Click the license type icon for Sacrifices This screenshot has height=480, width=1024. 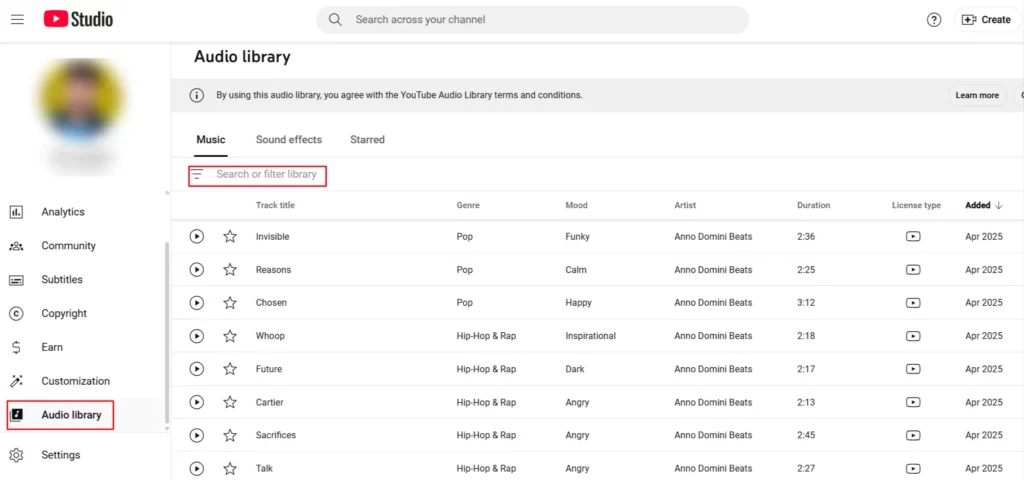914,435
